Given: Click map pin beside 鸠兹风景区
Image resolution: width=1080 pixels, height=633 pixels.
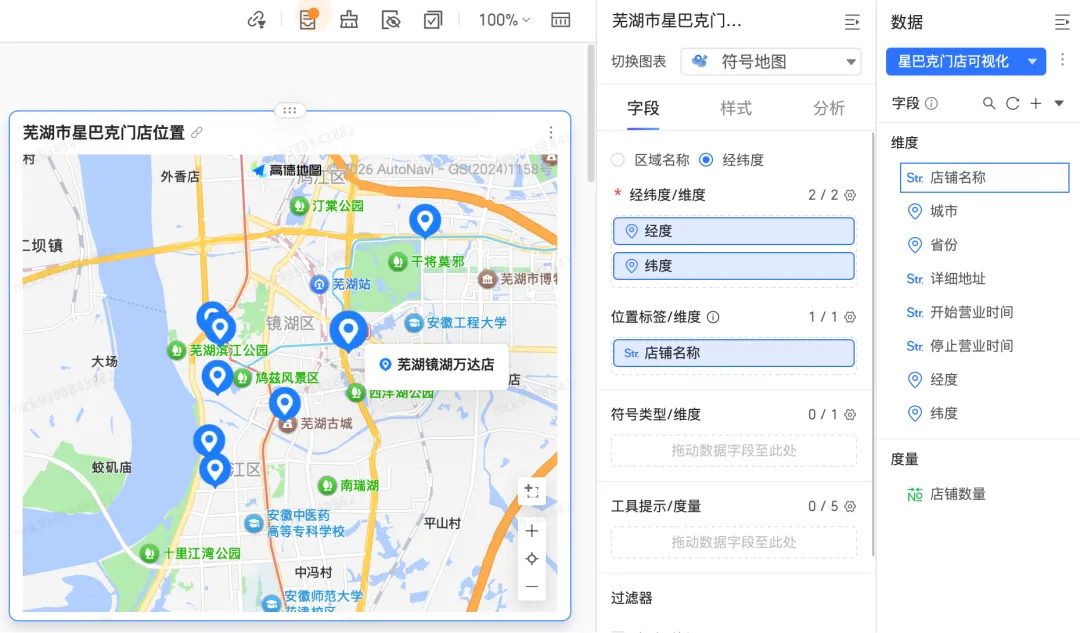Looking at the screenshot, I should [217, 377].
